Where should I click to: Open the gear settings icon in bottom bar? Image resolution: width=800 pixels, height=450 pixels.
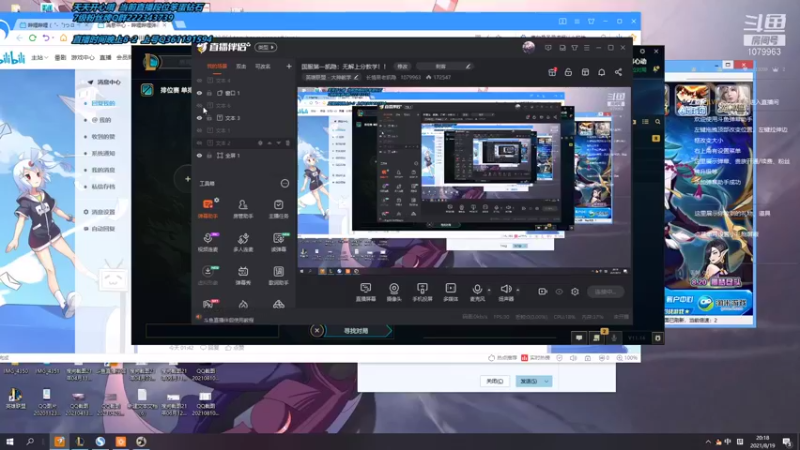click(575, 292)
